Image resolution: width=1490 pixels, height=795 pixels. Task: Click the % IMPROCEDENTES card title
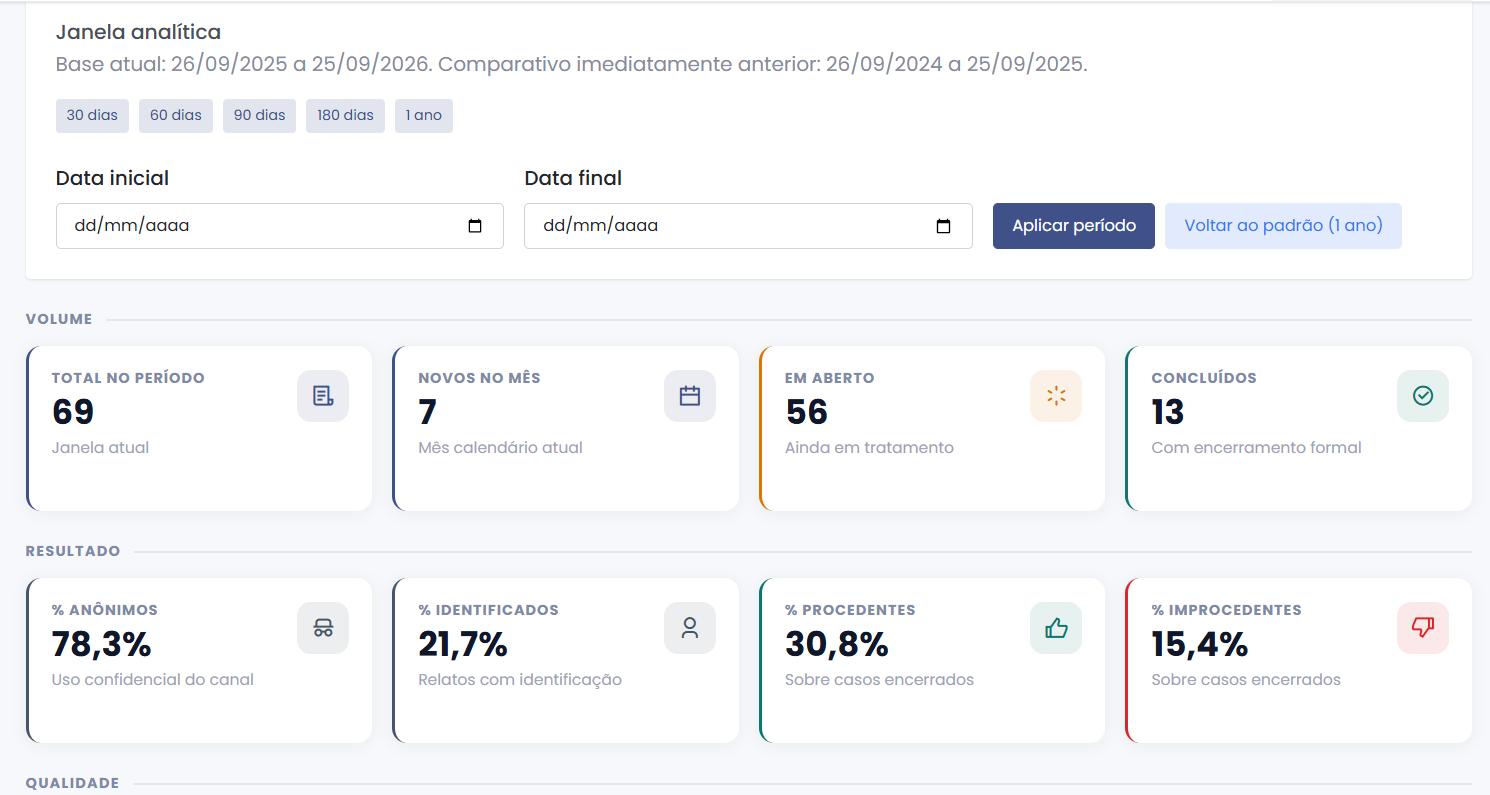pos(1226,610)
